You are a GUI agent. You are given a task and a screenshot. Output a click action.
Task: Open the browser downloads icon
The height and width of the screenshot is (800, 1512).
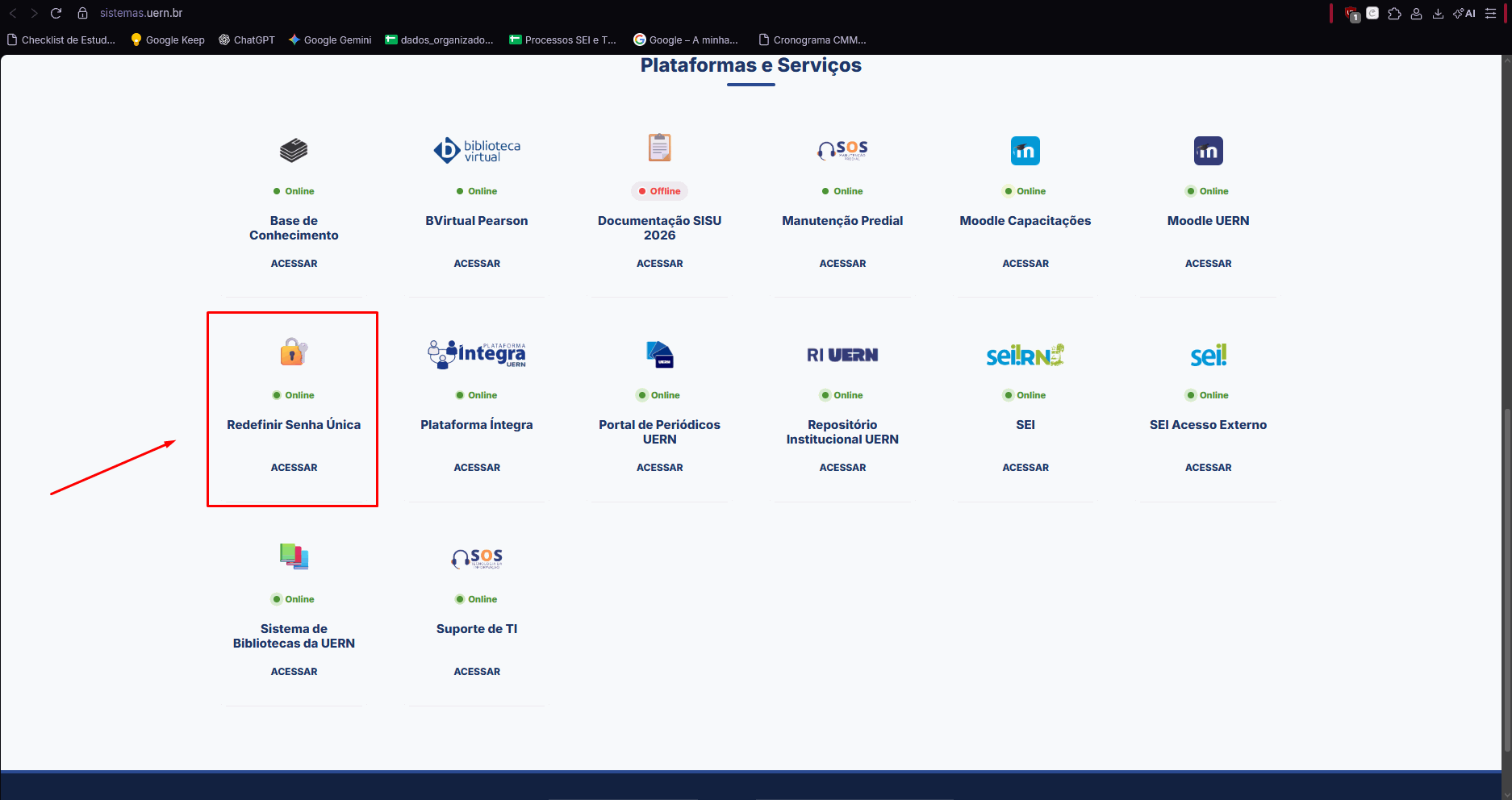pyautogui.click(x=1438, y=13)
